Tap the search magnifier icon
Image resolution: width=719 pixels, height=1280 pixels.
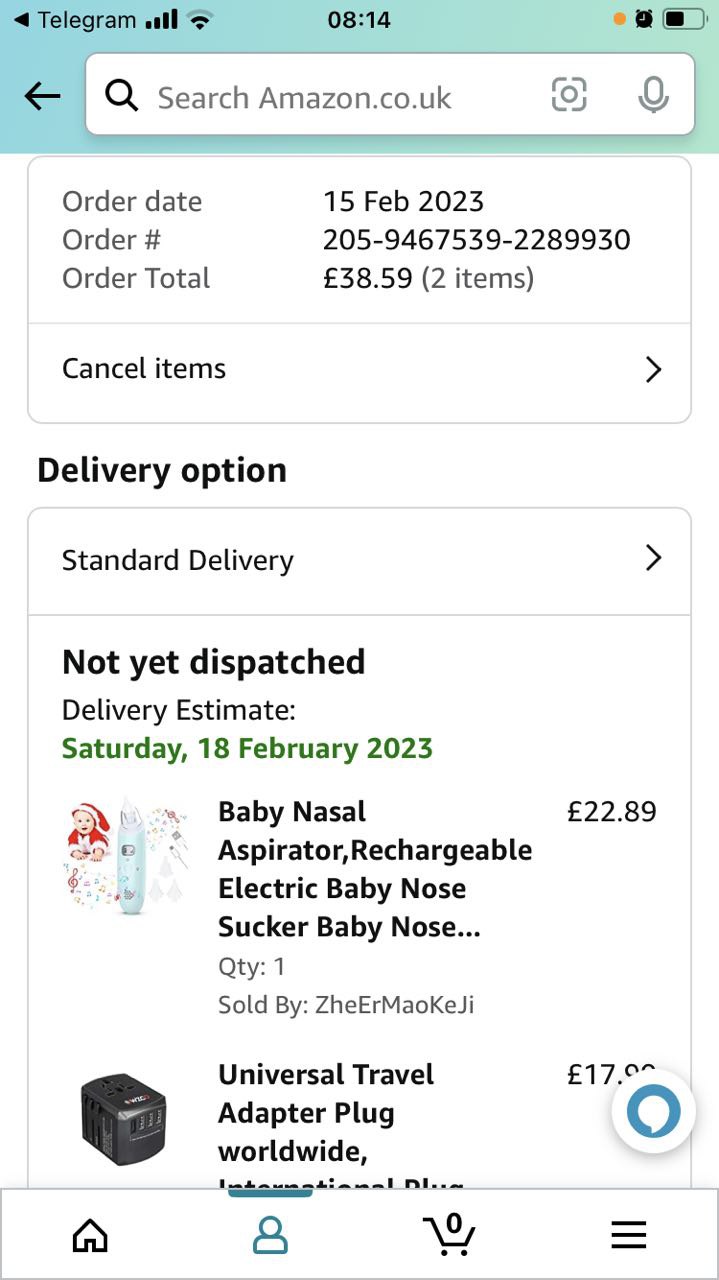[x=122, y=96]
